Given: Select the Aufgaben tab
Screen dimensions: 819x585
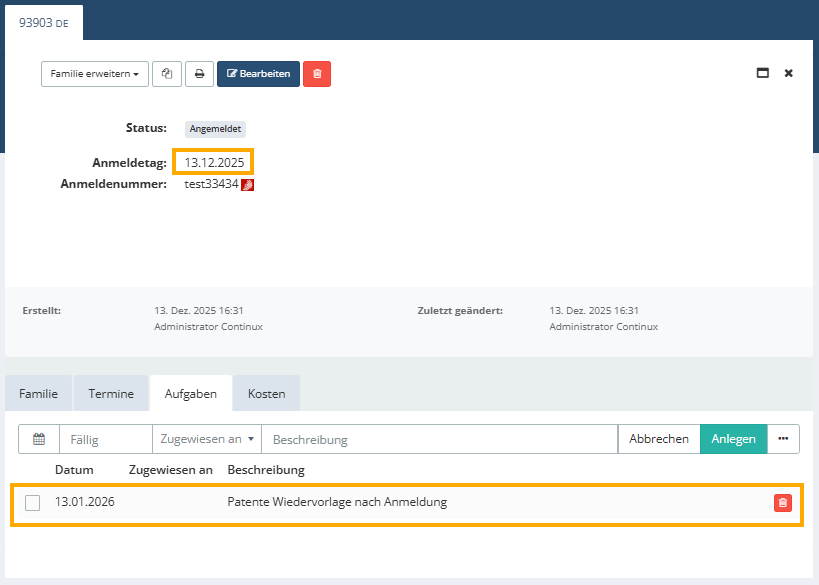Looking at the screenshot, I should [191, 393].
